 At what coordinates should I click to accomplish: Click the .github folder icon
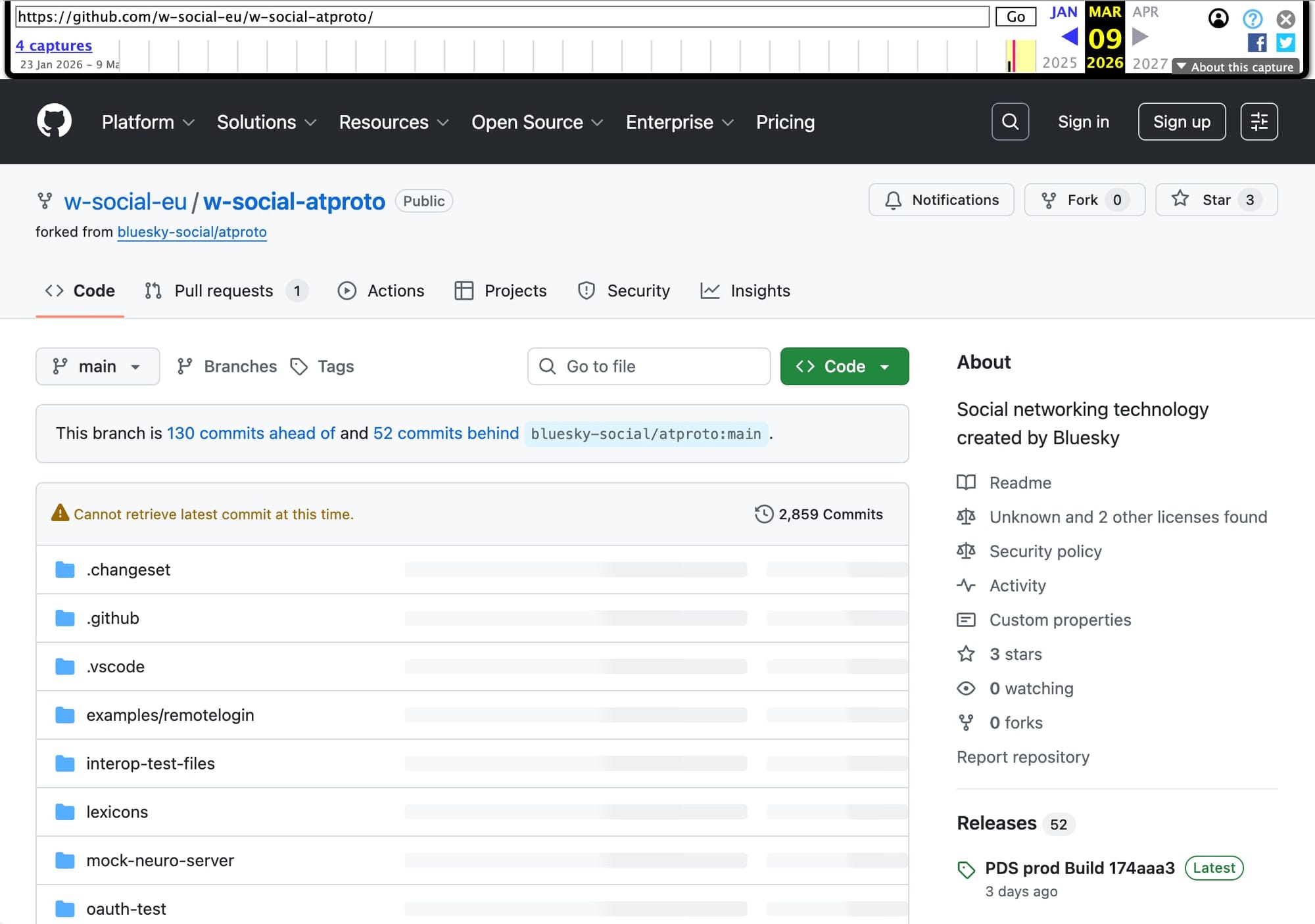pos(64,618)
